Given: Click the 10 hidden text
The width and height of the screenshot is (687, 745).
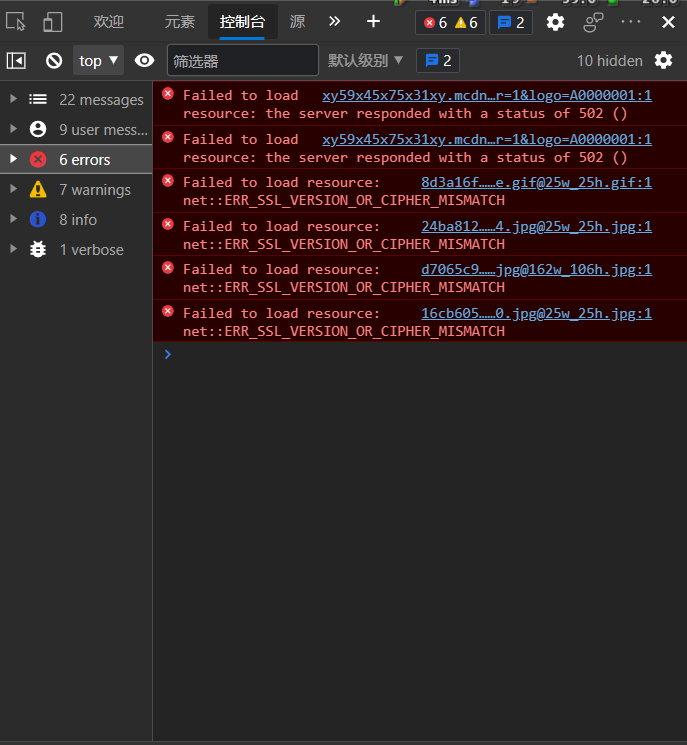Looking at the screenshot, I should pyautogui.click(x=610, y=61).
